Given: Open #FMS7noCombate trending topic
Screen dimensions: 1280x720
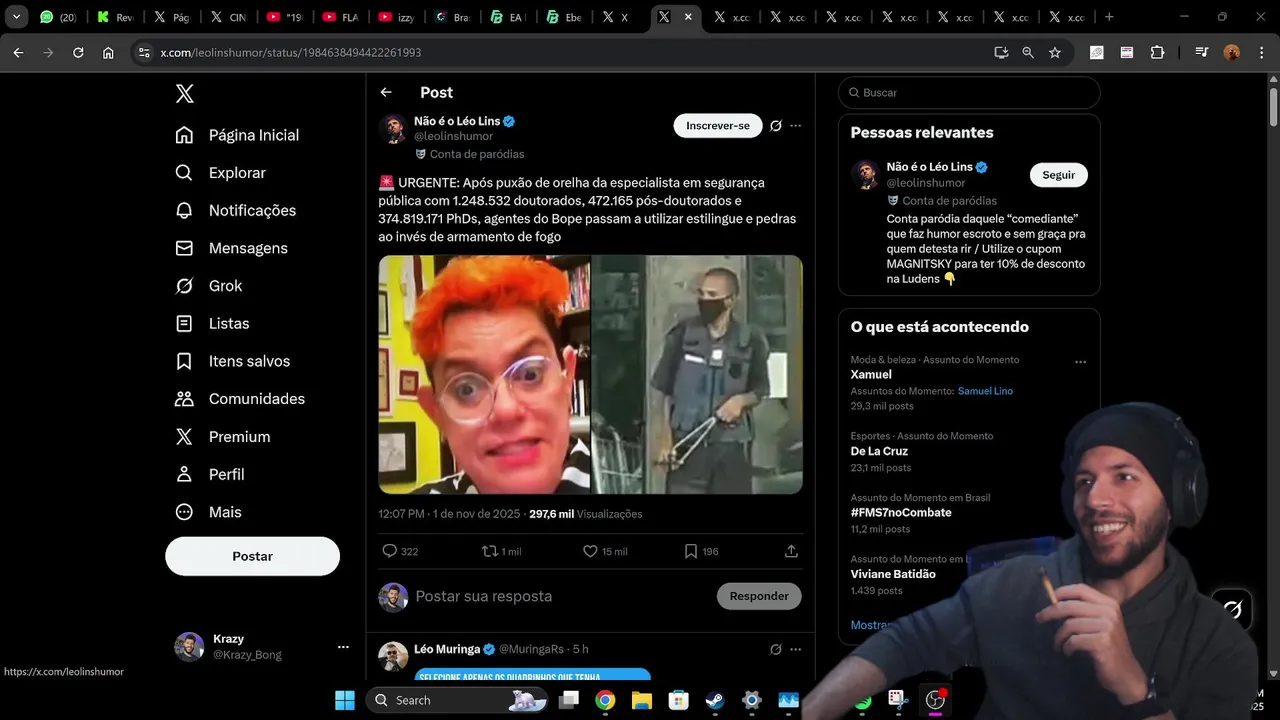Looking at the screenshot, I should [x=901, y=512].
